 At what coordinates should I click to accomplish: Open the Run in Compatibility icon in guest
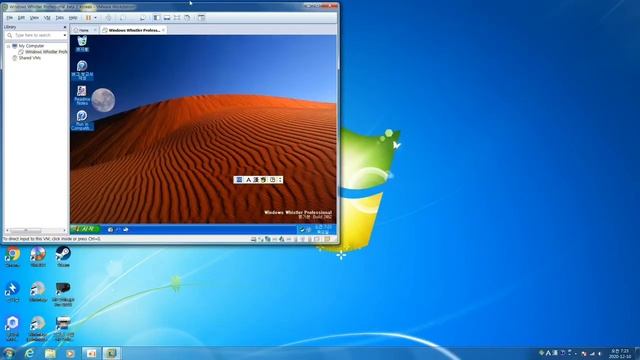click(x=82, y=120)
